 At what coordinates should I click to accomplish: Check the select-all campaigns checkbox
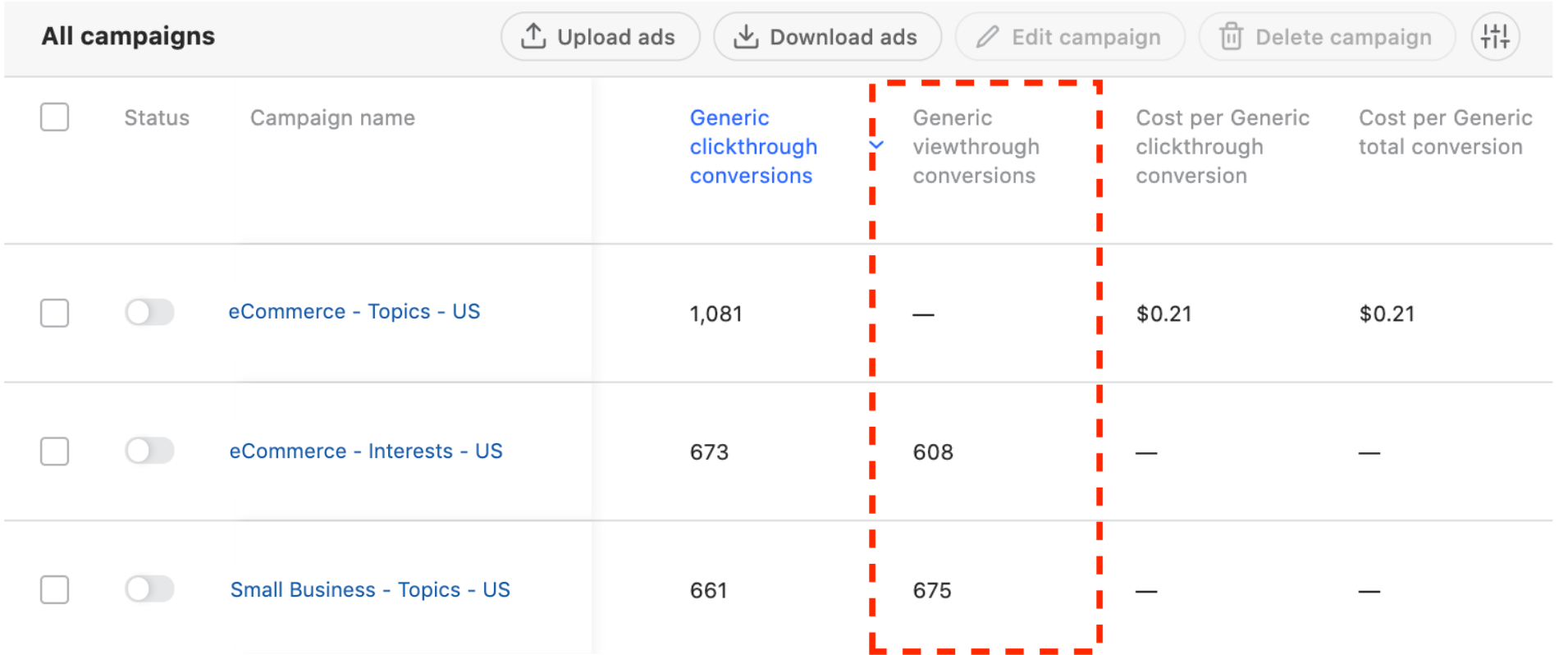click(x=55, y=117)
